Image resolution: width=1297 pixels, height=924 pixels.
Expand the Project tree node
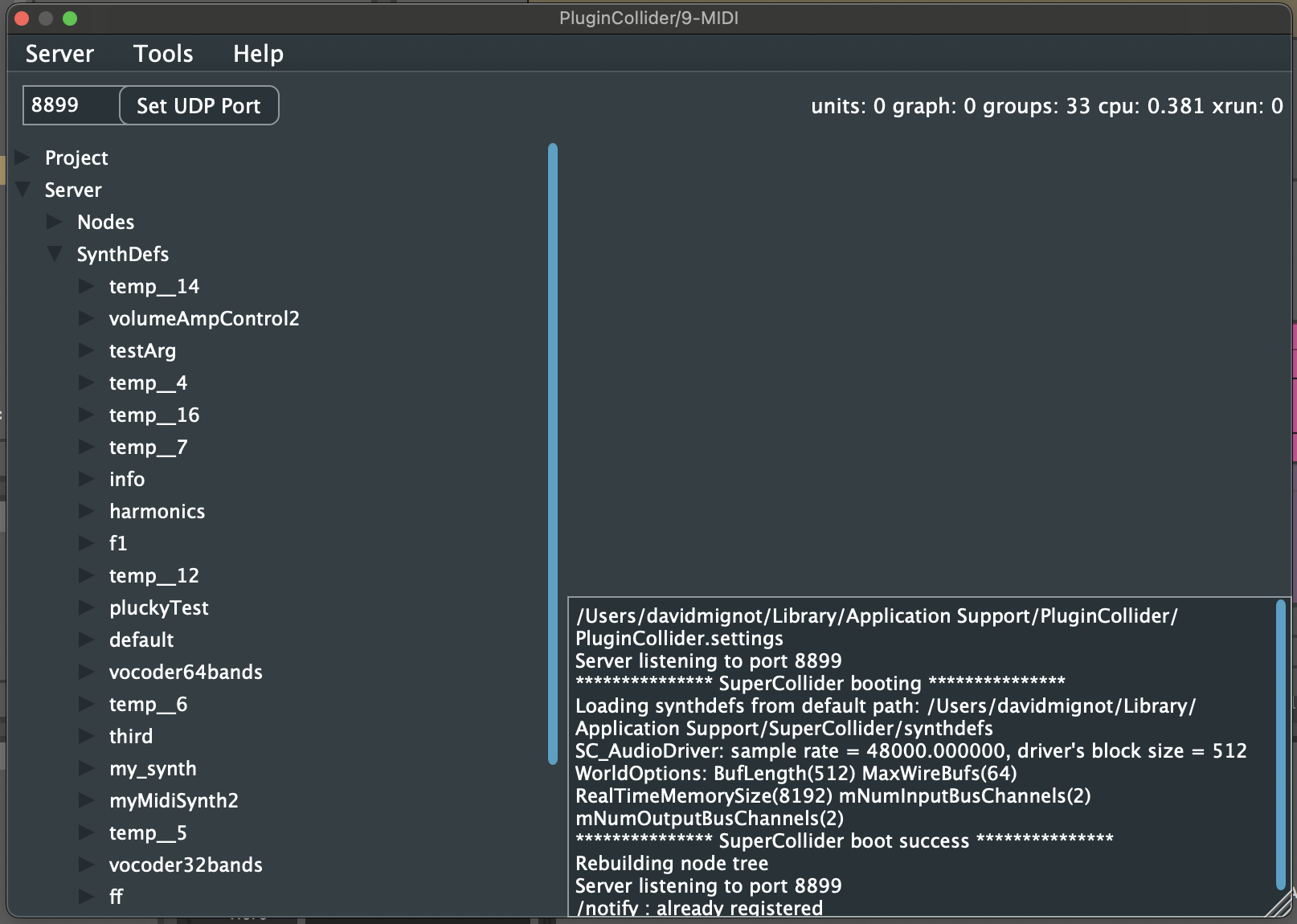tap(23, 157)
